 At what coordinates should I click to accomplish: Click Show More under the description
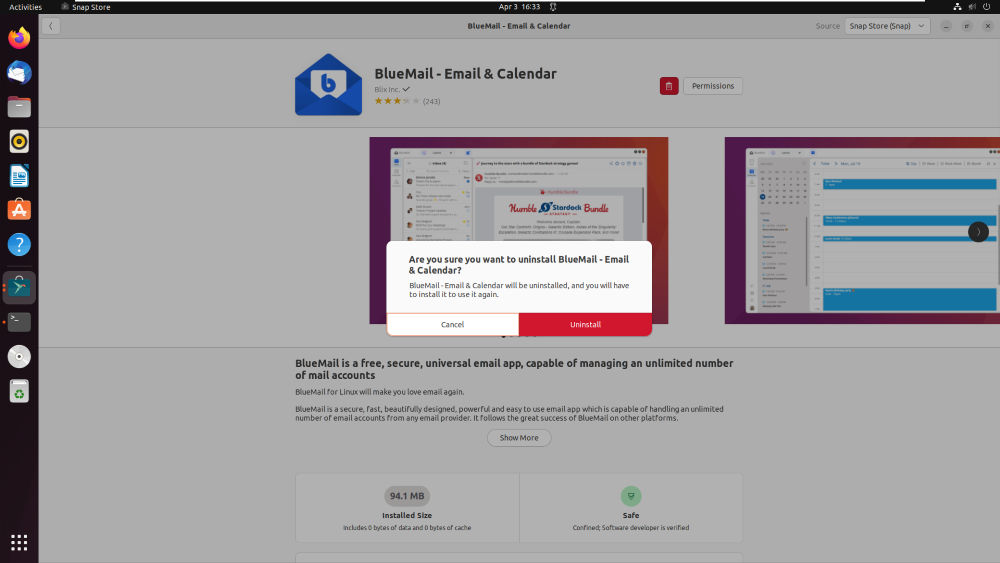pyautogui.click(x=519, y=438)
